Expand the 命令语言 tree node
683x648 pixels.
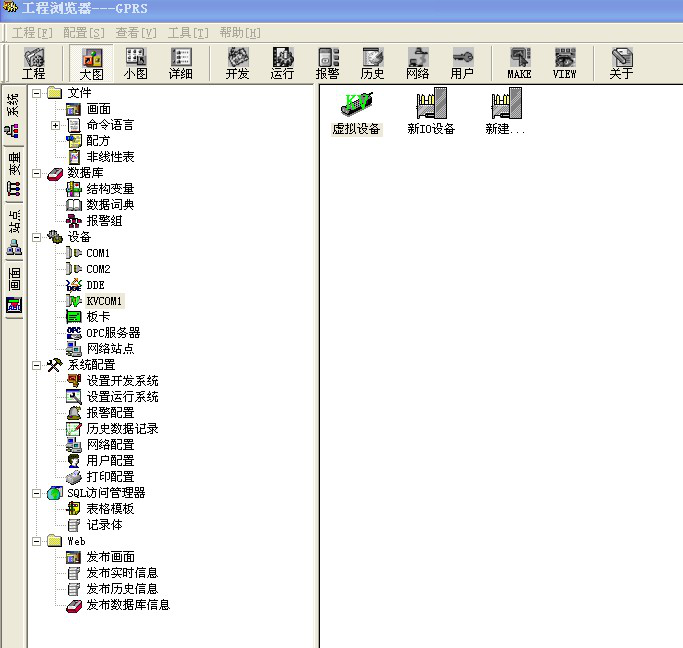point(55,125)
